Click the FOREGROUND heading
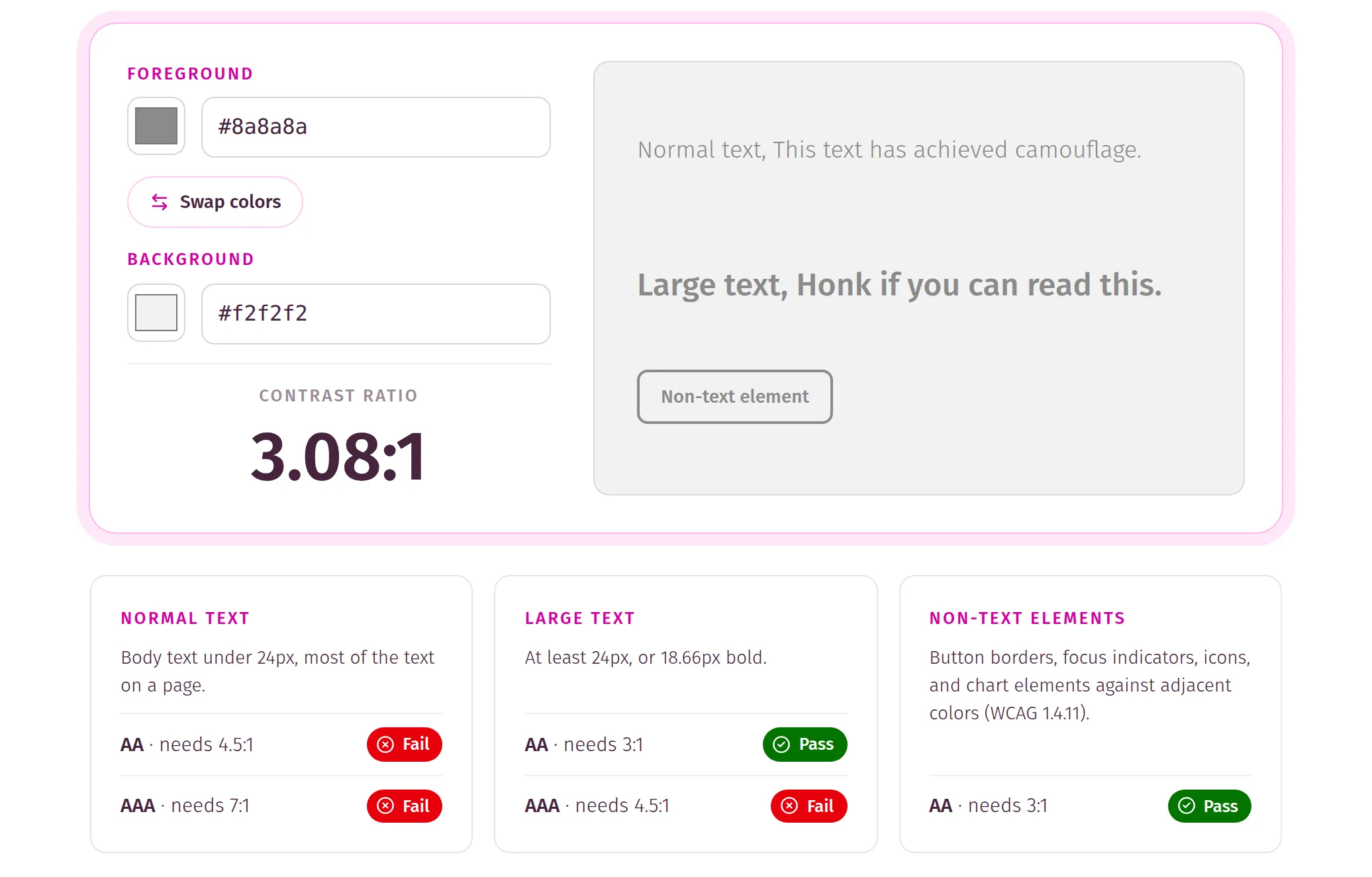The width and height of the screenshot is (1372, 877). [x=191, y=74]
